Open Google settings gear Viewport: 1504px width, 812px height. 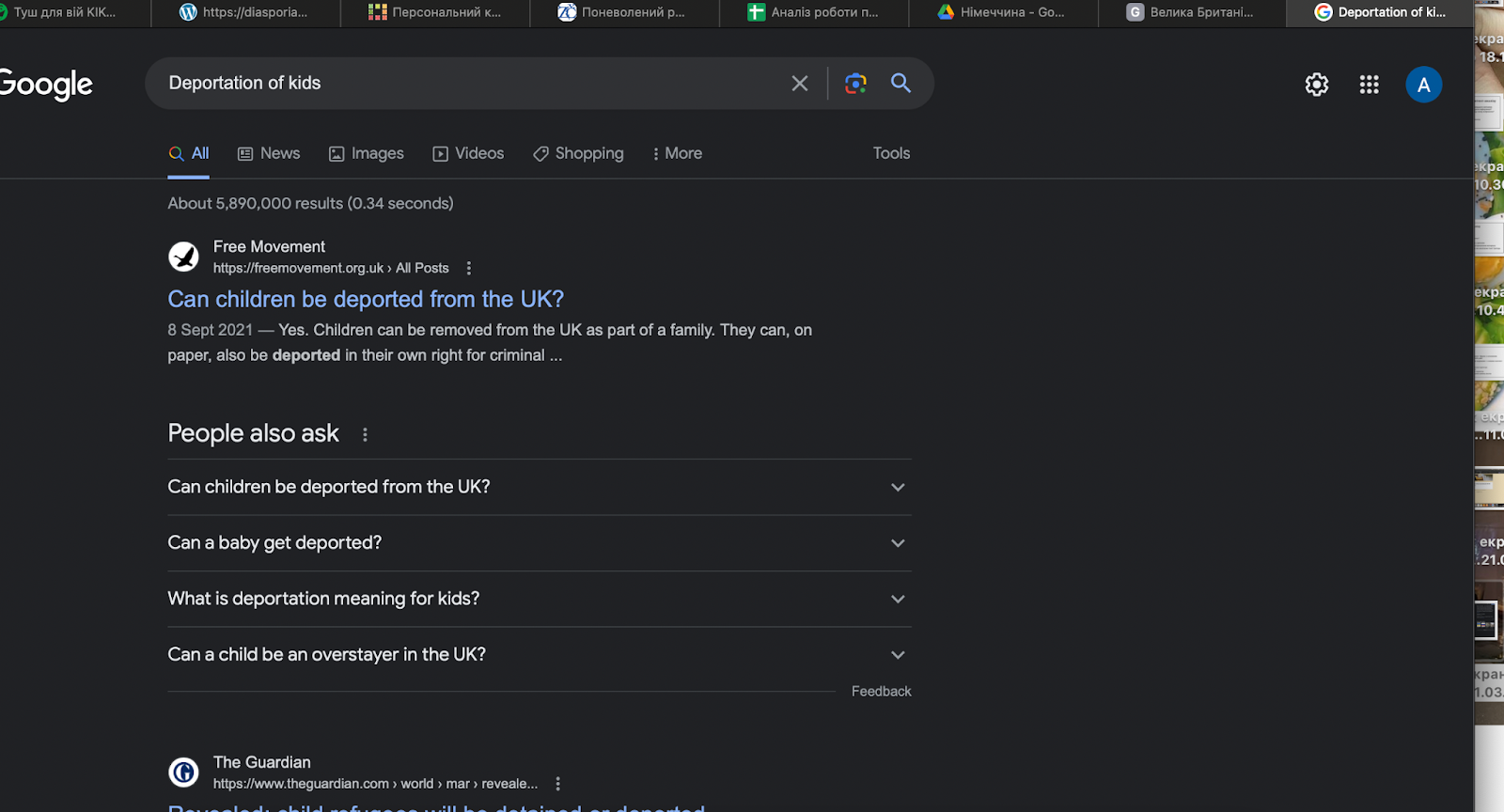(x=1316, y=85)
